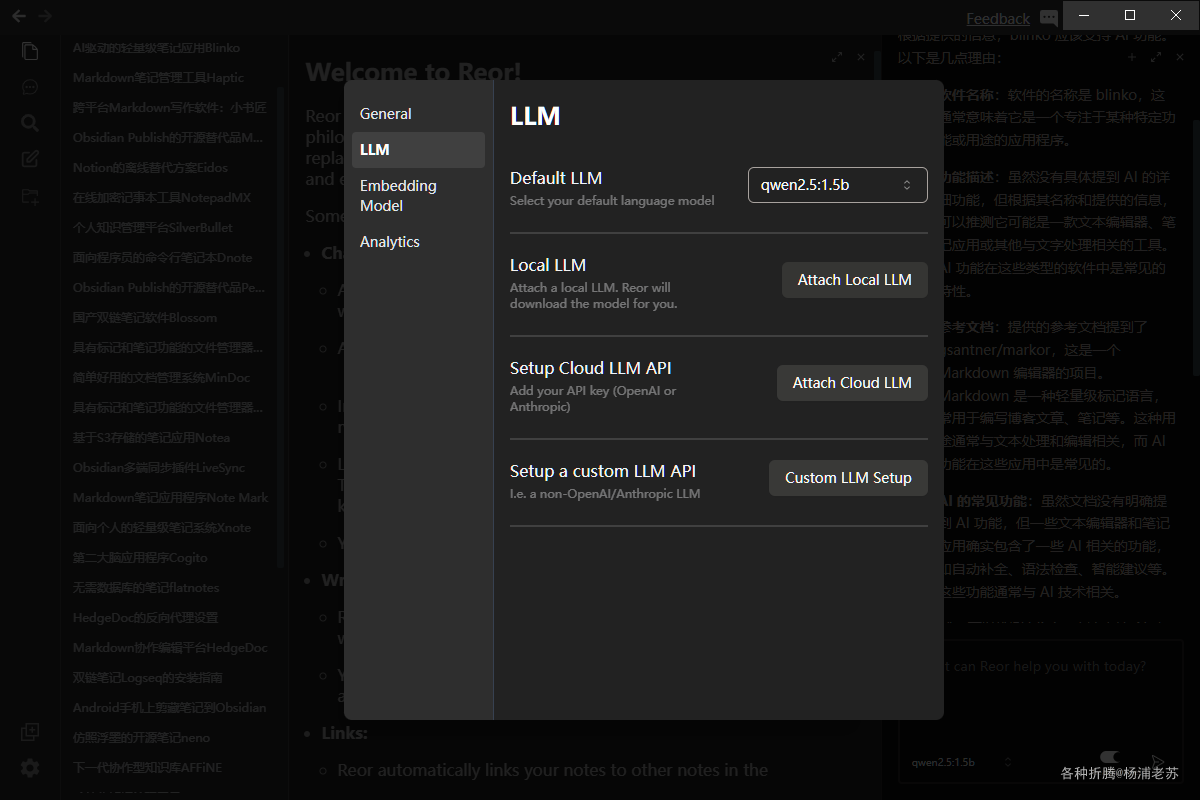
Task: Open the files view in the sidebar
Action: (30, 51)
